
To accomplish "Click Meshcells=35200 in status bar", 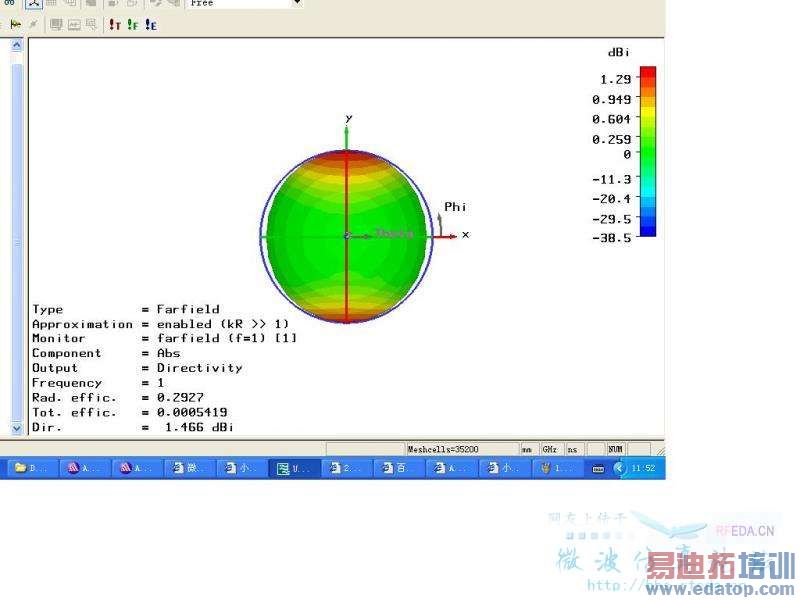I will pos(443,449).
